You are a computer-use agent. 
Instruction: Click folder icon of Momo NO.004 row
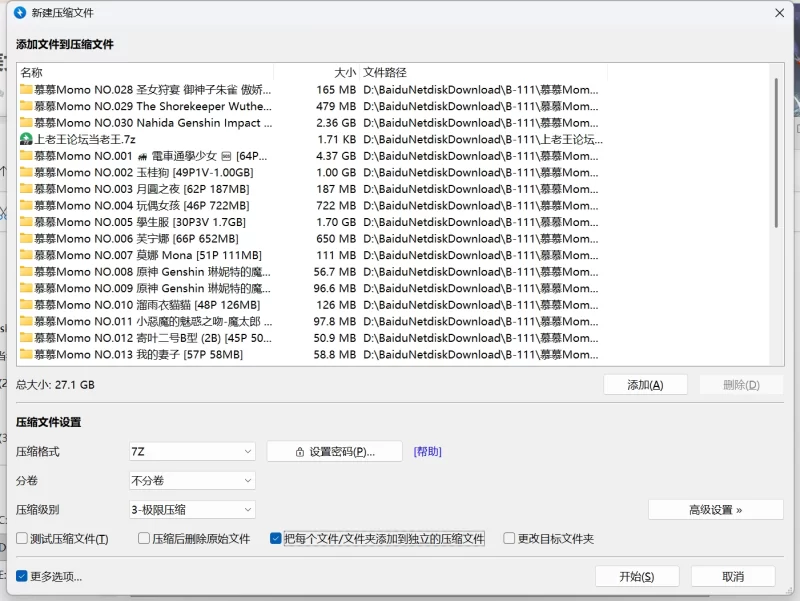tap(26, 205)
